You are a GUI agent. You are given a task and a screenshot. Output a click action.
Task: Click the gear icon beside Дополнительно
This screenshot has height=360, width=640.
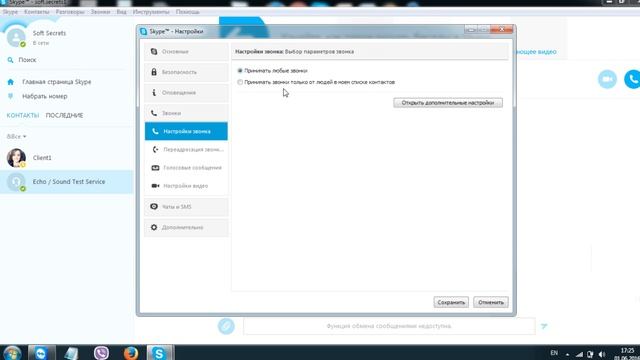click(x=154, y=227)
